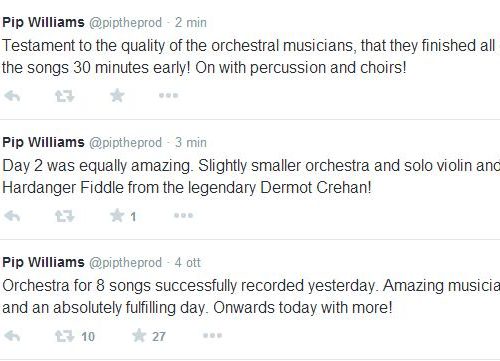This screenshot has width=500, height=361.
Task: Expand more options on the 3 min tweet
Action: coord(183,216)
